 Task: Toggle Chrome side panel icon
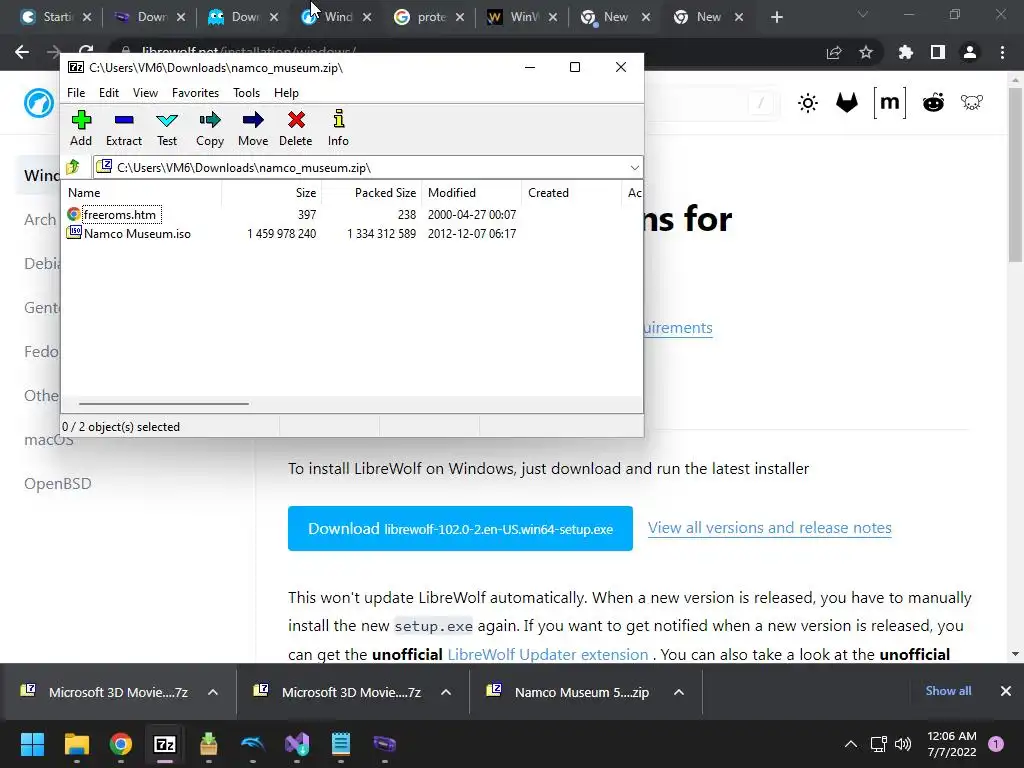coord(937,52)
